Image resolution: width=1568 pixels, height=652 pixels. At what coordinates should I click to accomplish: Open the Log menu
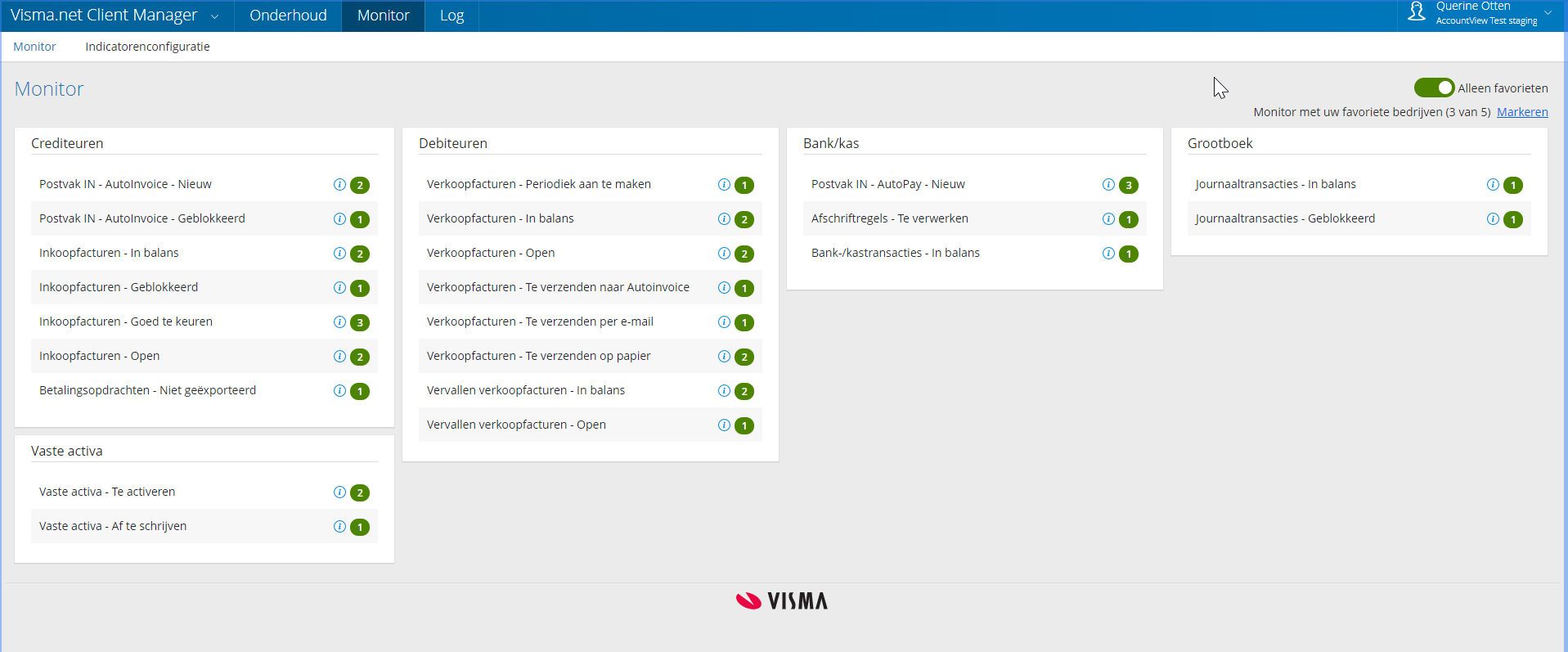(x=452, y=16)
